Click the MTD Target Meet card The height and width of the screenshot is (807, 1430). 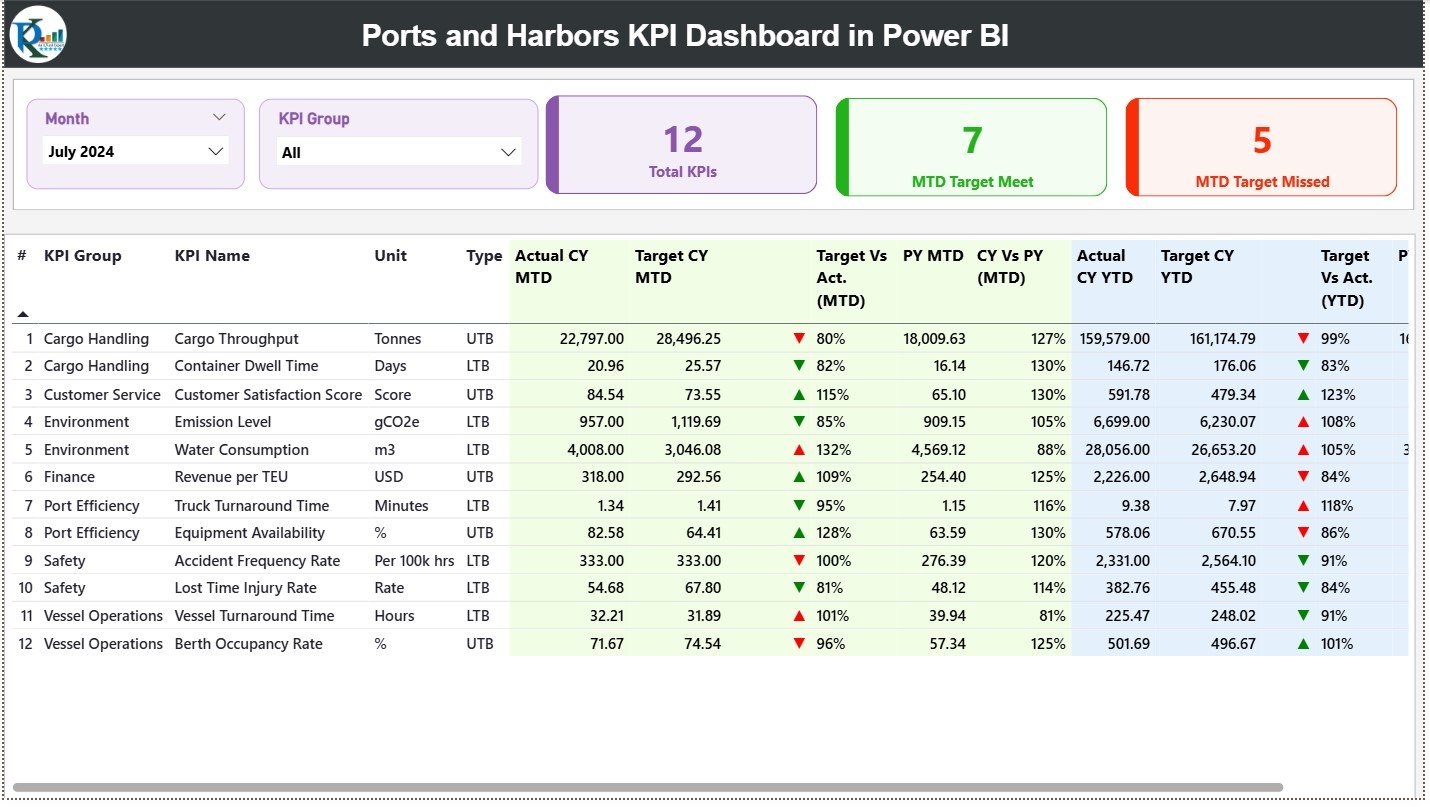[970, 147]
